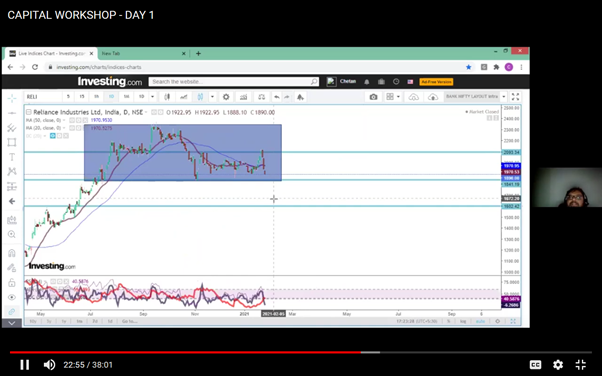Toggle lock all drawing tools icon
Screen dimensions: 602x376
coord(12,282)
